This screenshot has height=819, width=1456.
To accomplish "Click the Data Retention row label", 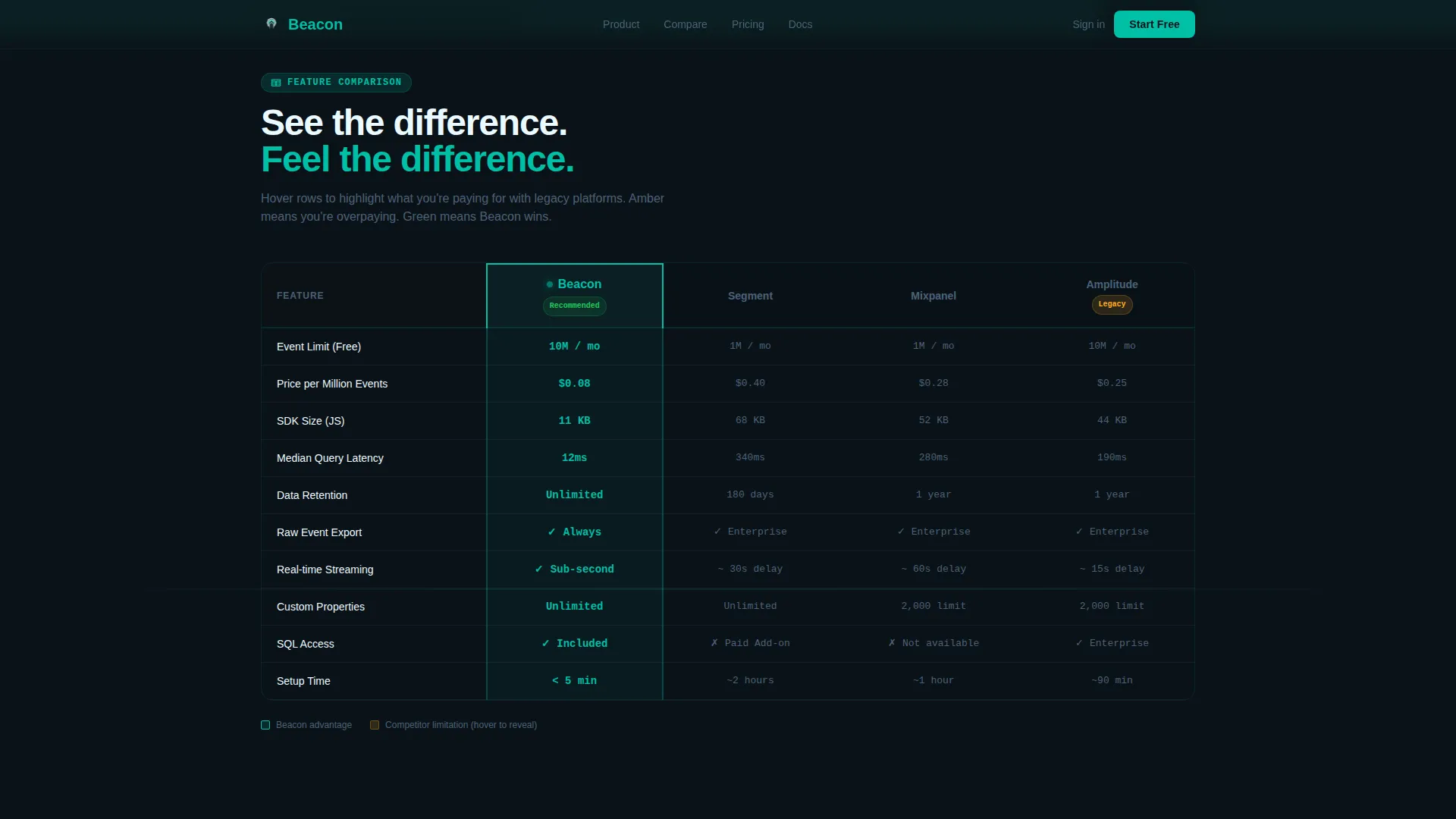I will tap(312, 495).
